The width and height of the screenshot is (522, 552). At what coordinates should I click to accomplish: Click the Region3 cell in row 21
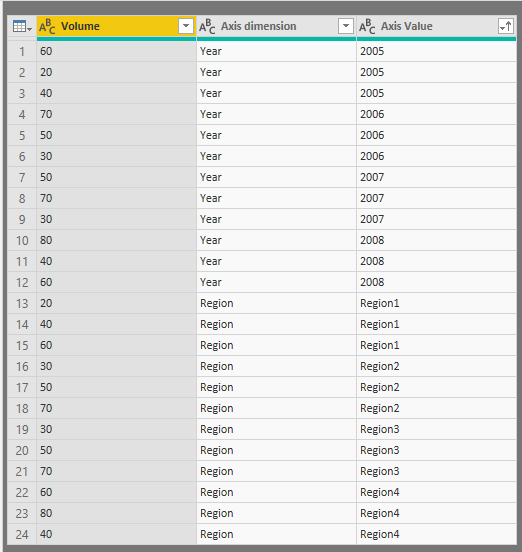coord(436,471)
